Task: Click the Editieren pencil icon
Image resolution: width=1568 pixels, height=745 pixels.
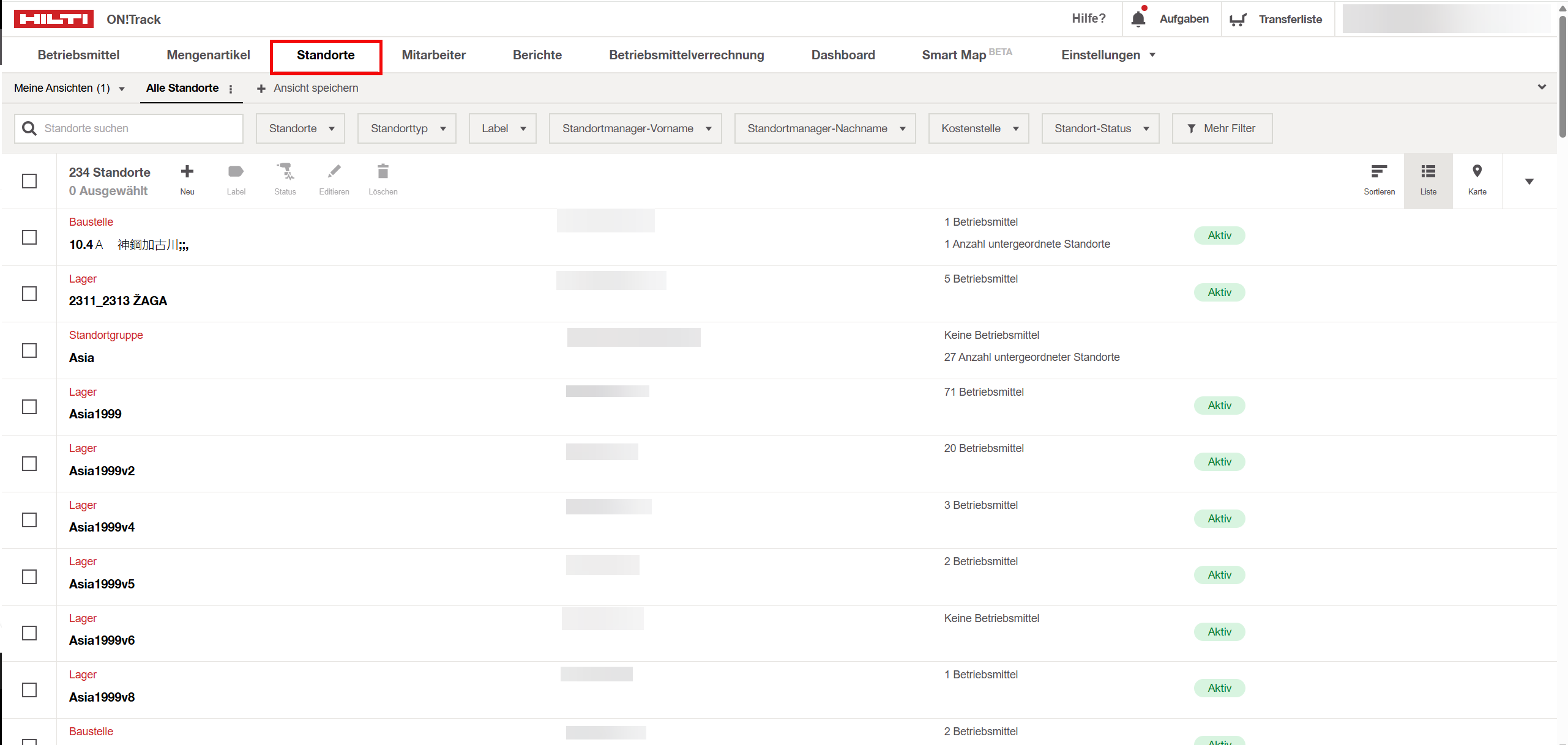Action: [x=334, y=172]
